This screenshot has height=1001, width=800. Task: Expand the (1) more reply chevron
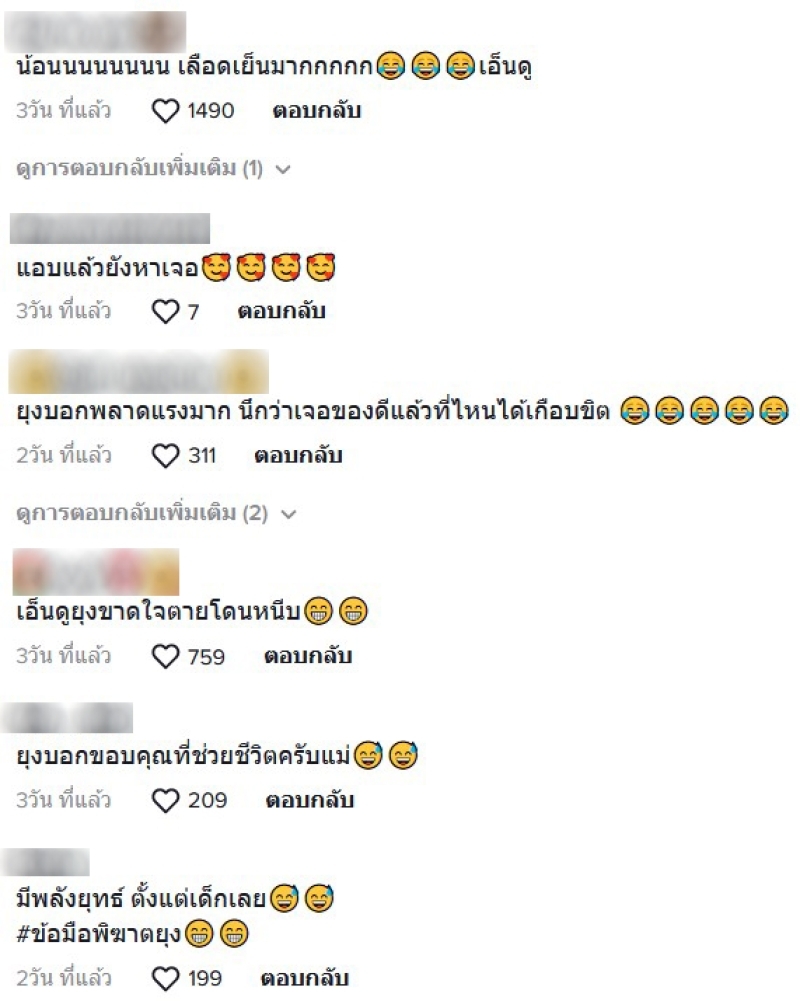click(283, 170)
